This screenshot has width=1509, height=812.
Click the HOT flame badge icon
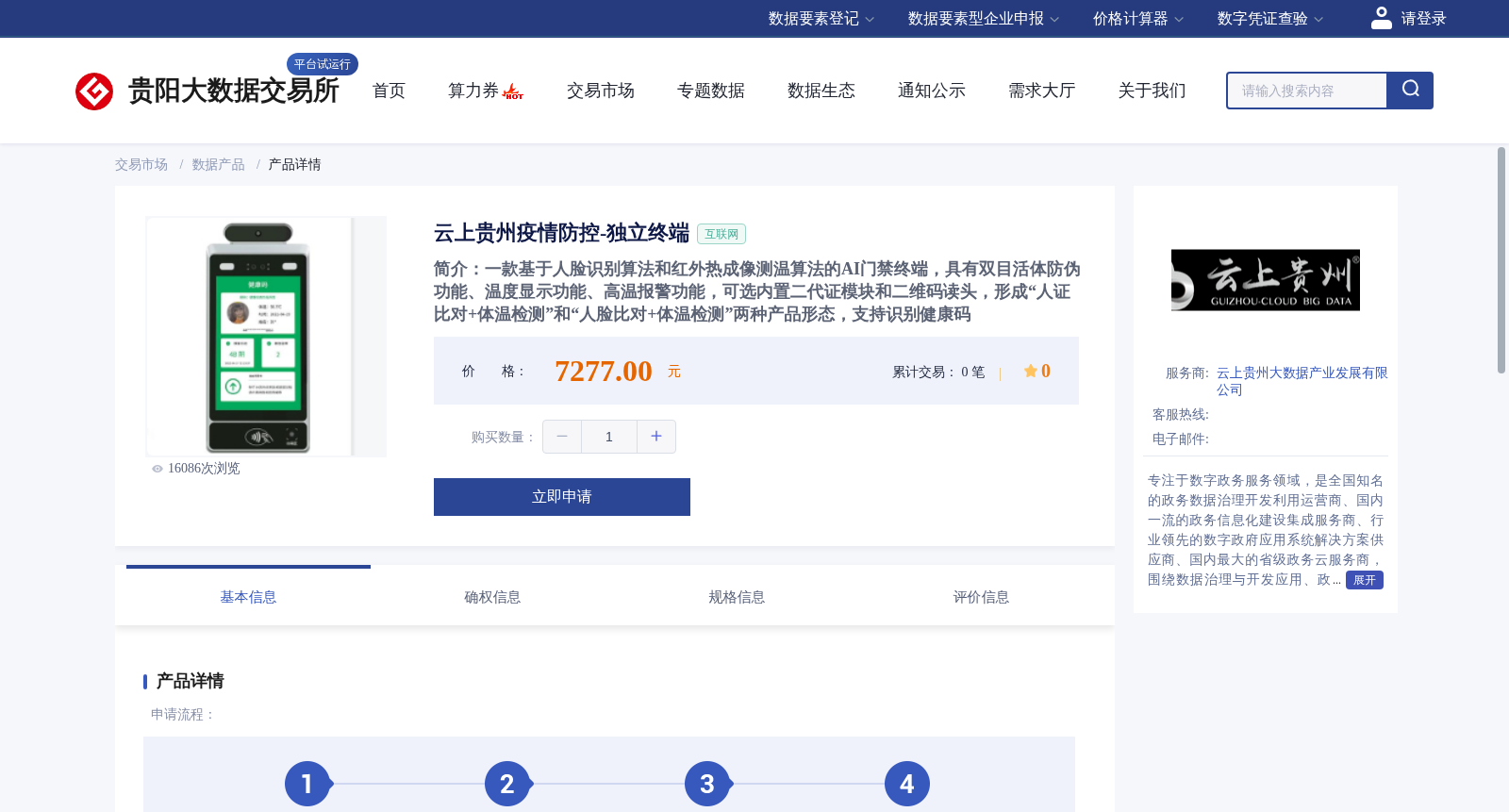tap(513, 92)
